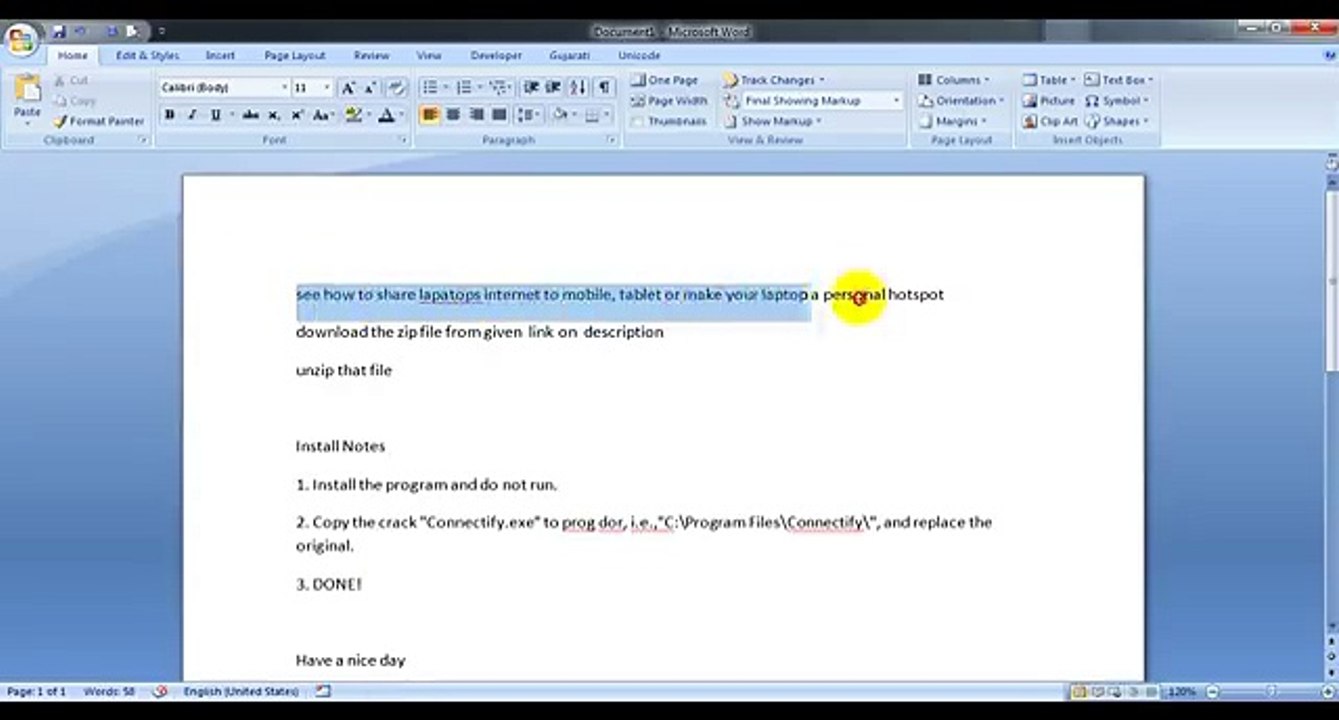The width and height of the screenshot is (1339, 720).
Task: Apply Subscript formatting
Action: pos(274,115)
